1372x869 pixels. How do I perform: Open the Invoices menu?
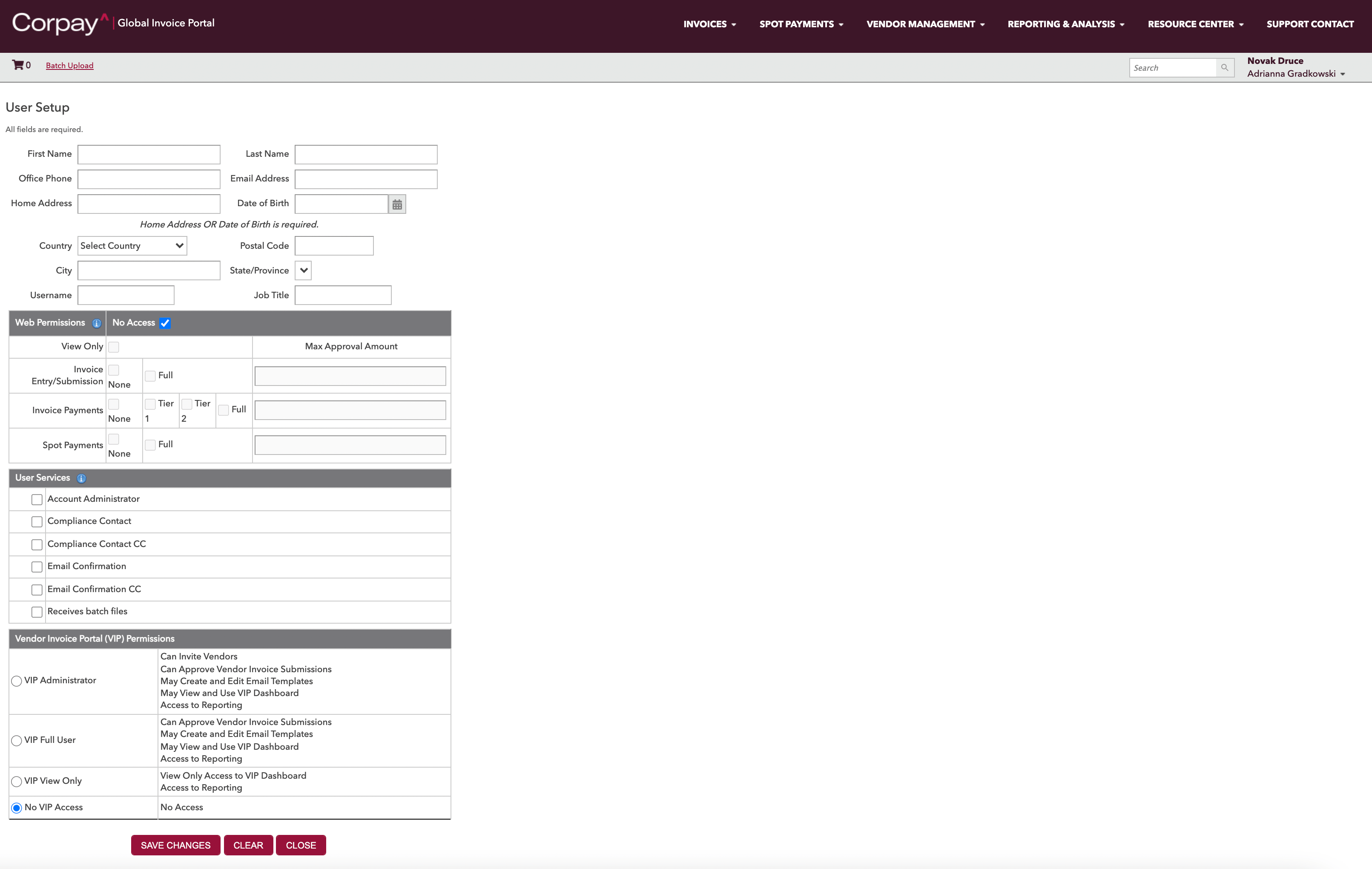(x=709, y=24)
